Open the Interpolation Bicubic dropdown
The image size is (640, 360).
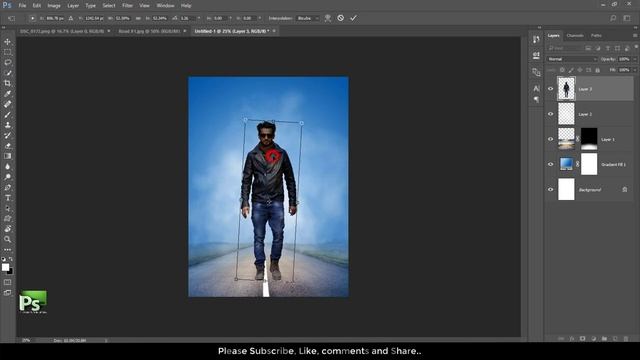[308, 18]
